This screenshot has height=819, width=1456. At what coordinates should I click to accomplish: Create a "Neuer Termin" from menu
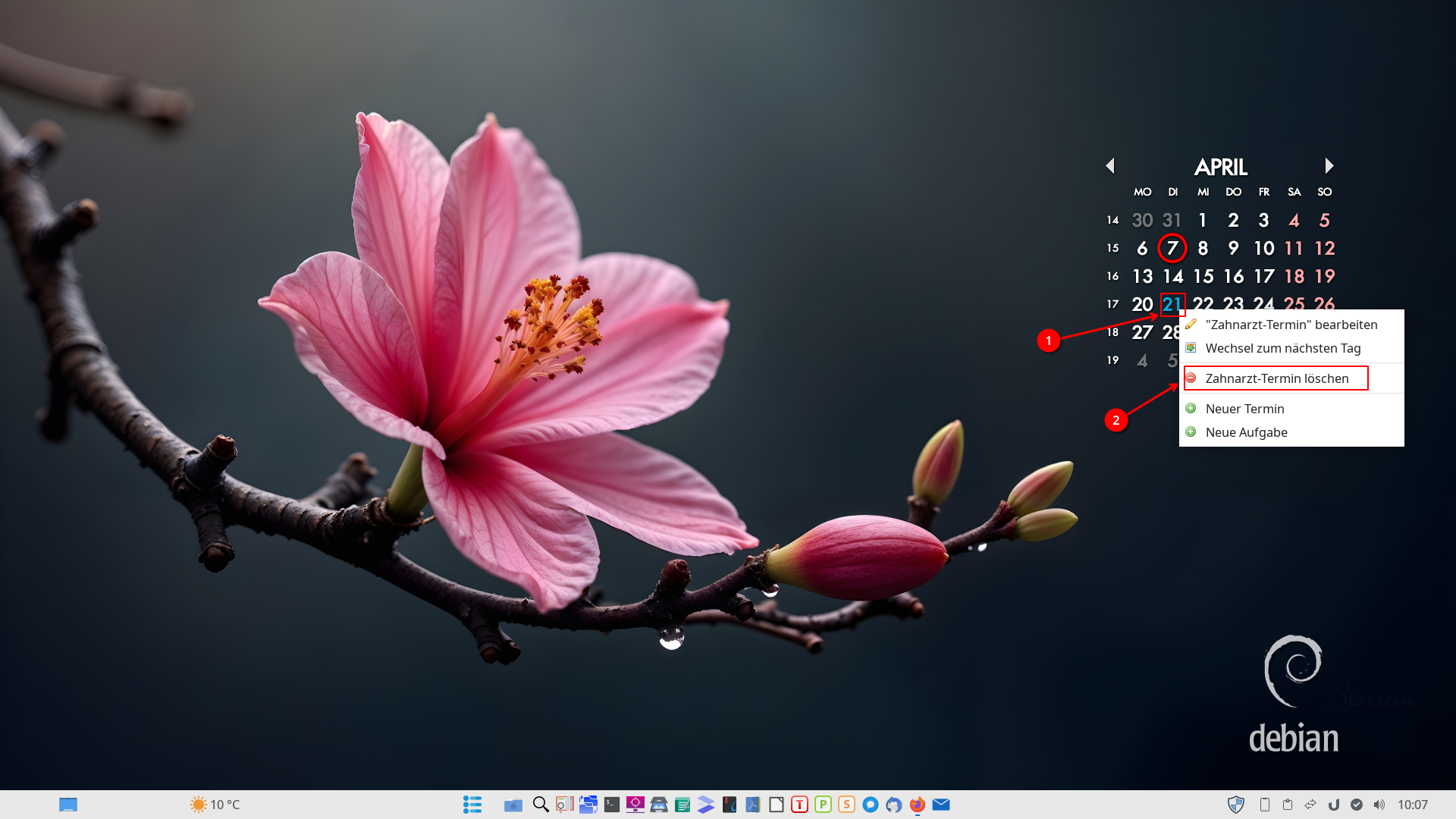tap(1244, 409)
